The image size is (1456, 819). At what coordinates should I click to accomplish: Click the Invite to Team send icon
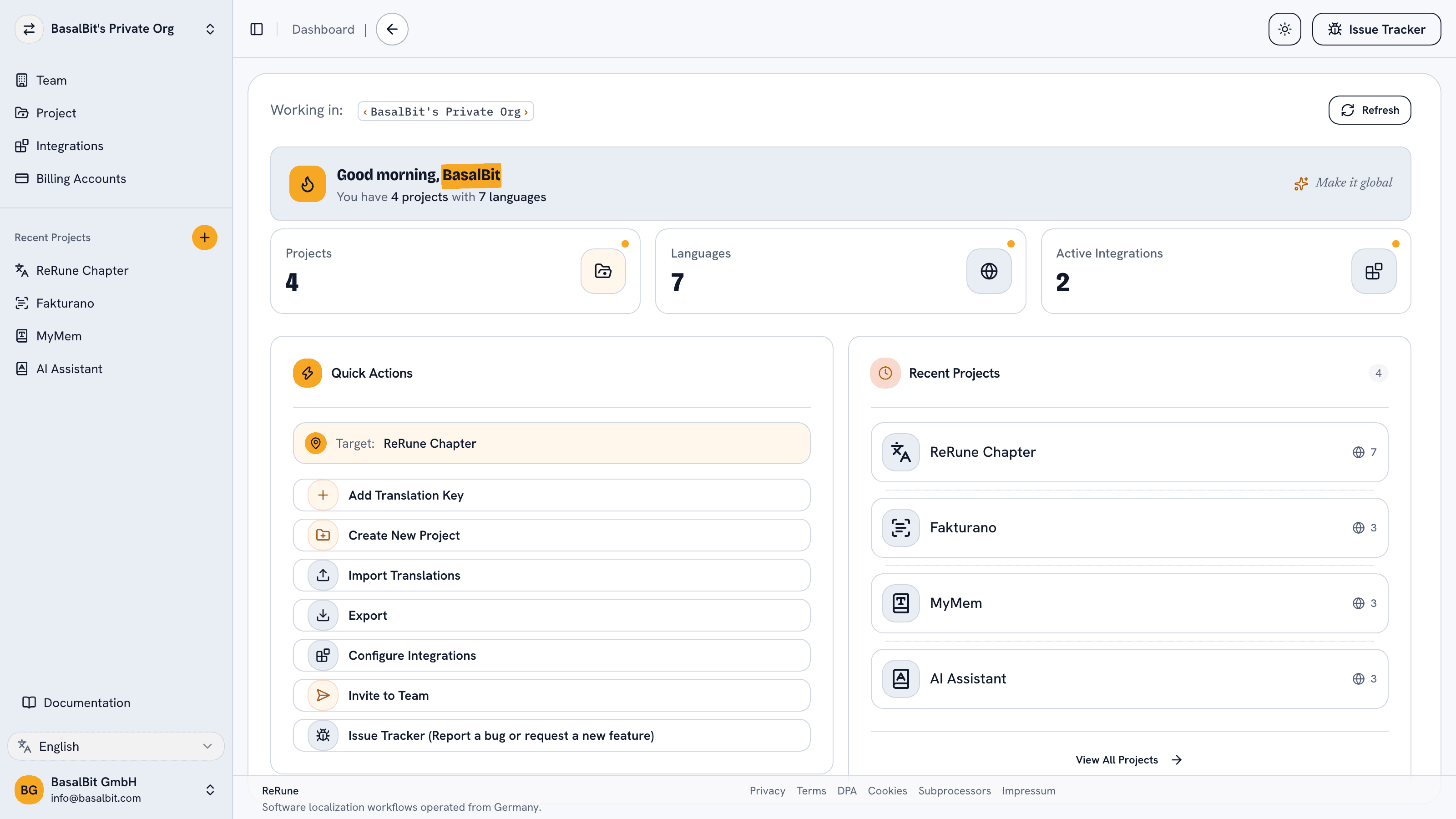coord(323,696)
